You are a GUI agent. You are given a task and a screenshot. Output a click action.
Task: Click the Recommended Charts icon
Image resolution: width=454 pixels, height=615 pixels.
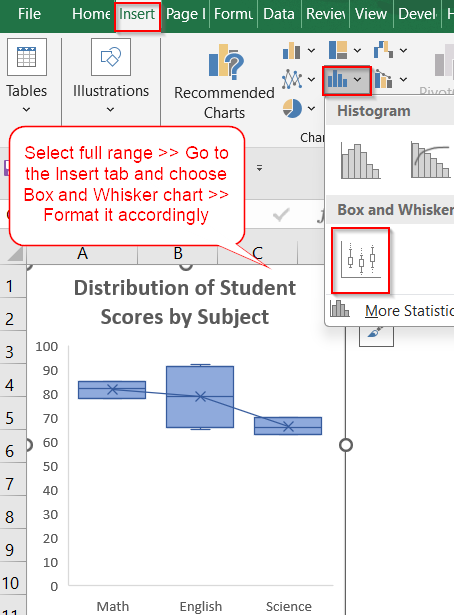pos(227,60)
